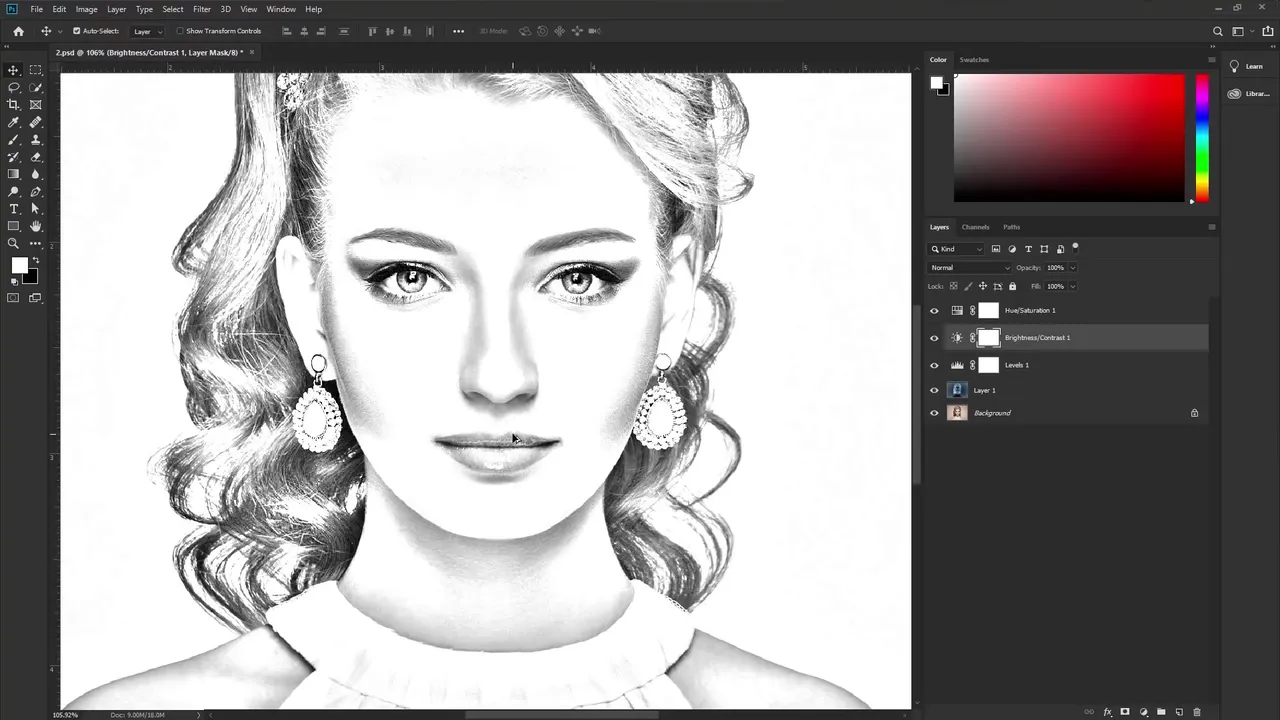Select the Eyedropper tool
Screen dimensions: 1280x720
14,122
